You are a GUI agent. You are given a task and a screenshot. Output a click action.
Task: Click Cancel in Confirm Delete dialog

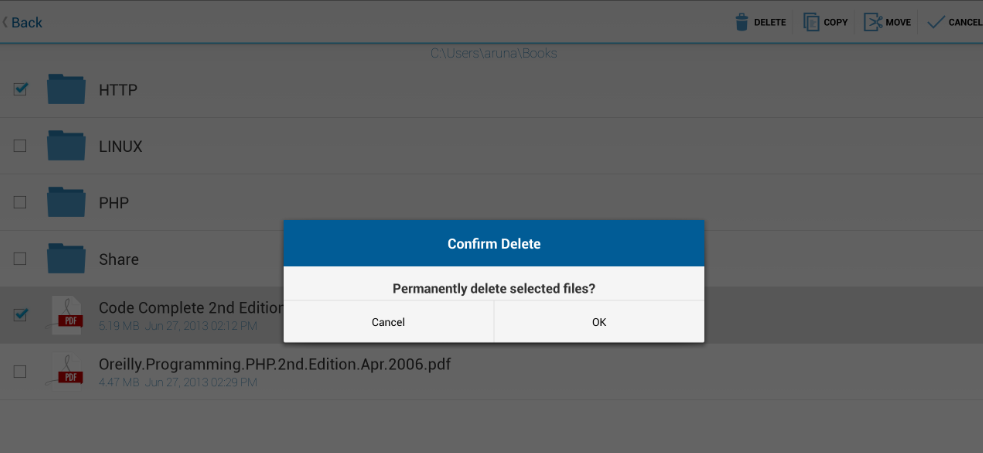[x=389, y=322]
